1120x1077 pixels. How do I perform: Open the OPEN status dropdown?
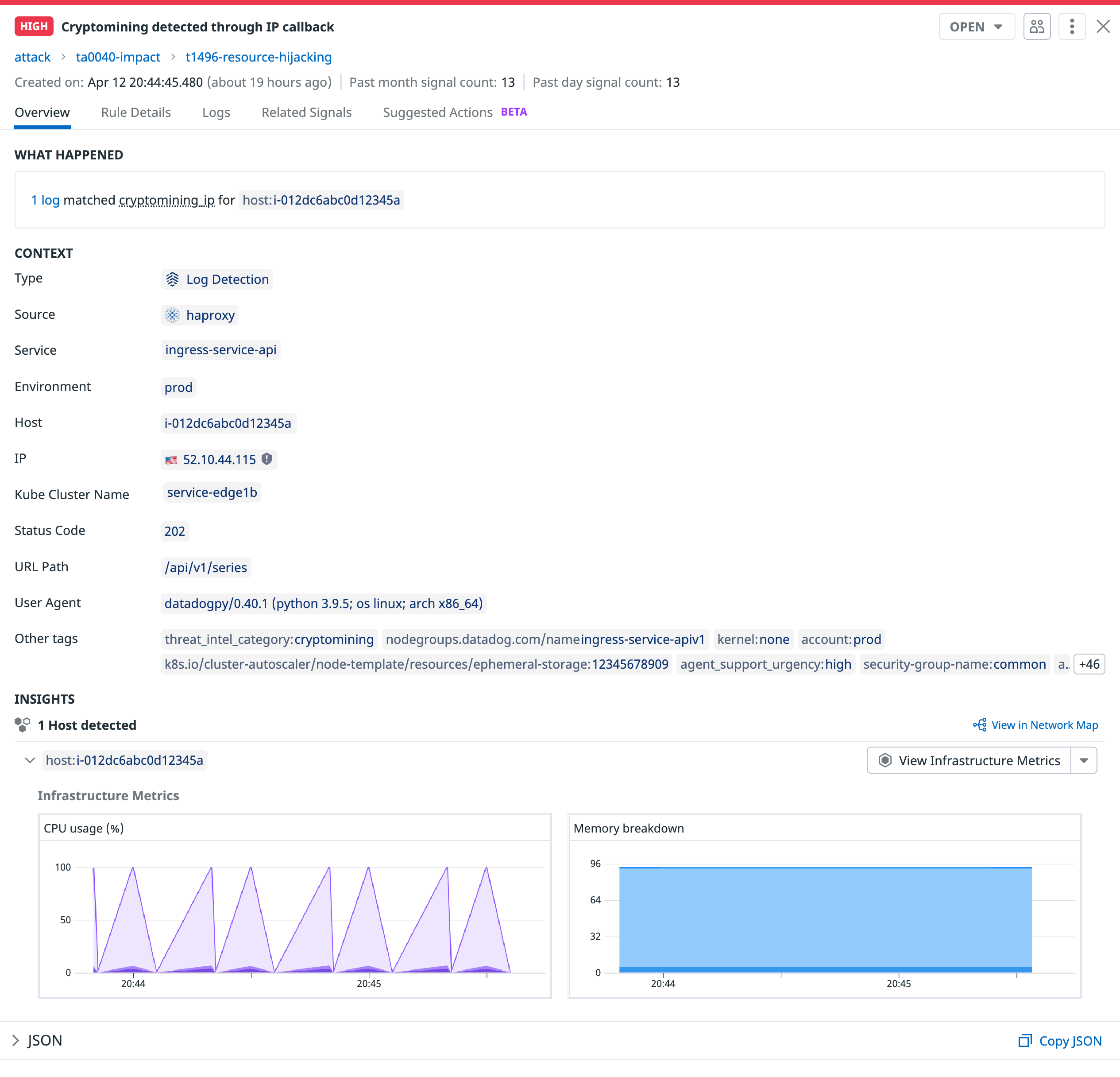[977, 26]
